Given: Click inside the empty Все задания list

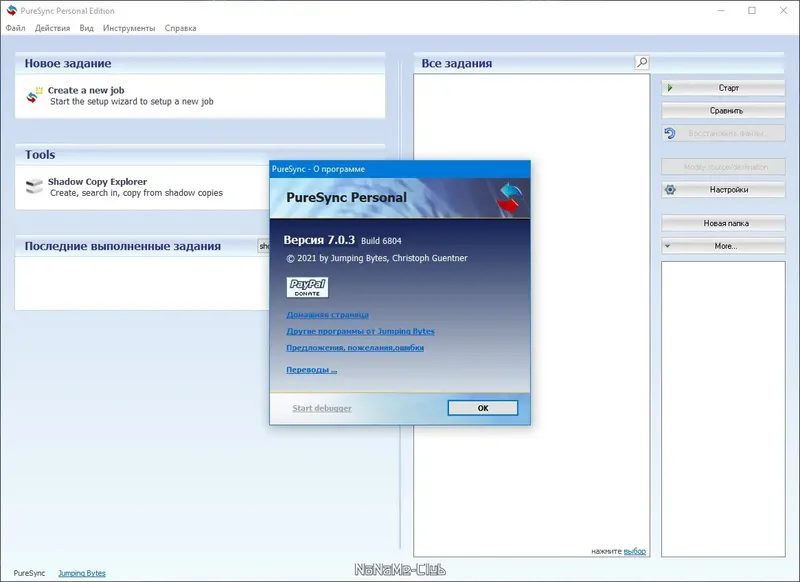Looking at the screenshot, I should click(x=531, y=315).
